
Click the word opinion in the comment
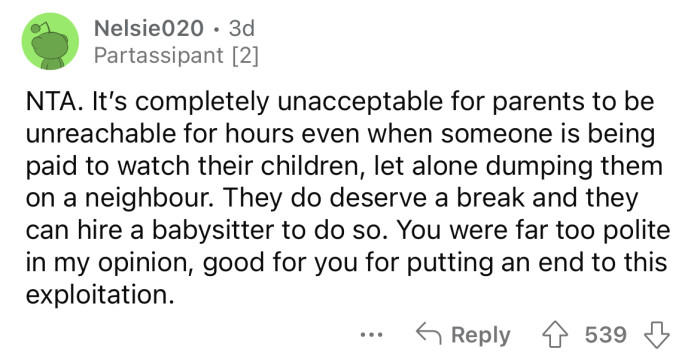click(145, 263)
